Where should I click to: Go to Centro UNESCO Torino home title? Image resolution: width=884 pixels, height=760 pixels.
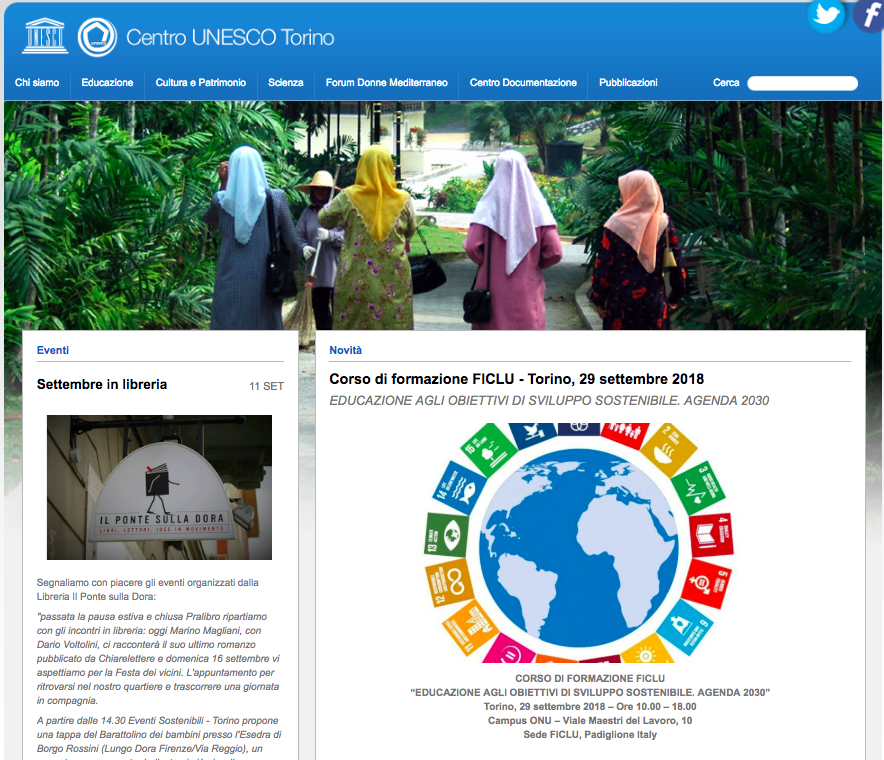tap(230, 37)
